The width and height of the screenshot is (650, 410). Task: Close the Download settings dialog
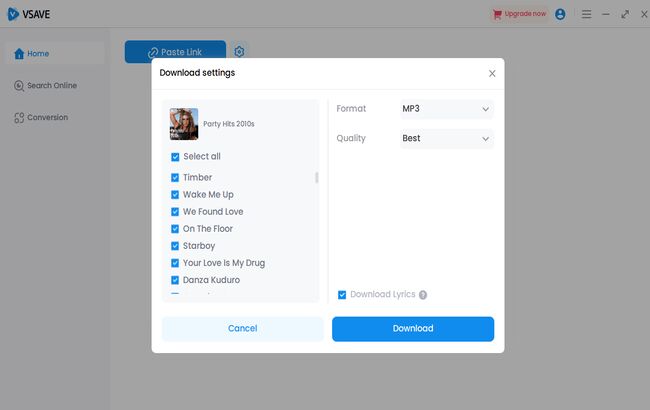492,73
